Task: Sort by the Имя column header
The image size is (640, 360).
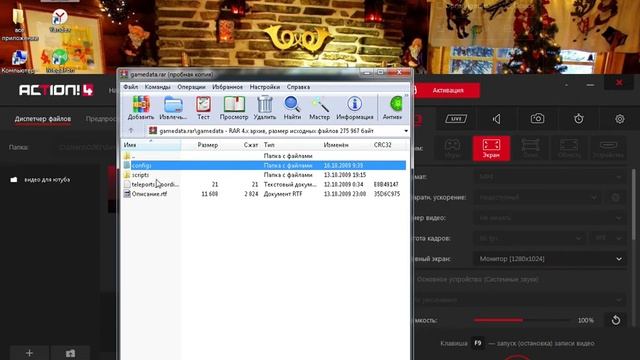Action: [151, 145]
